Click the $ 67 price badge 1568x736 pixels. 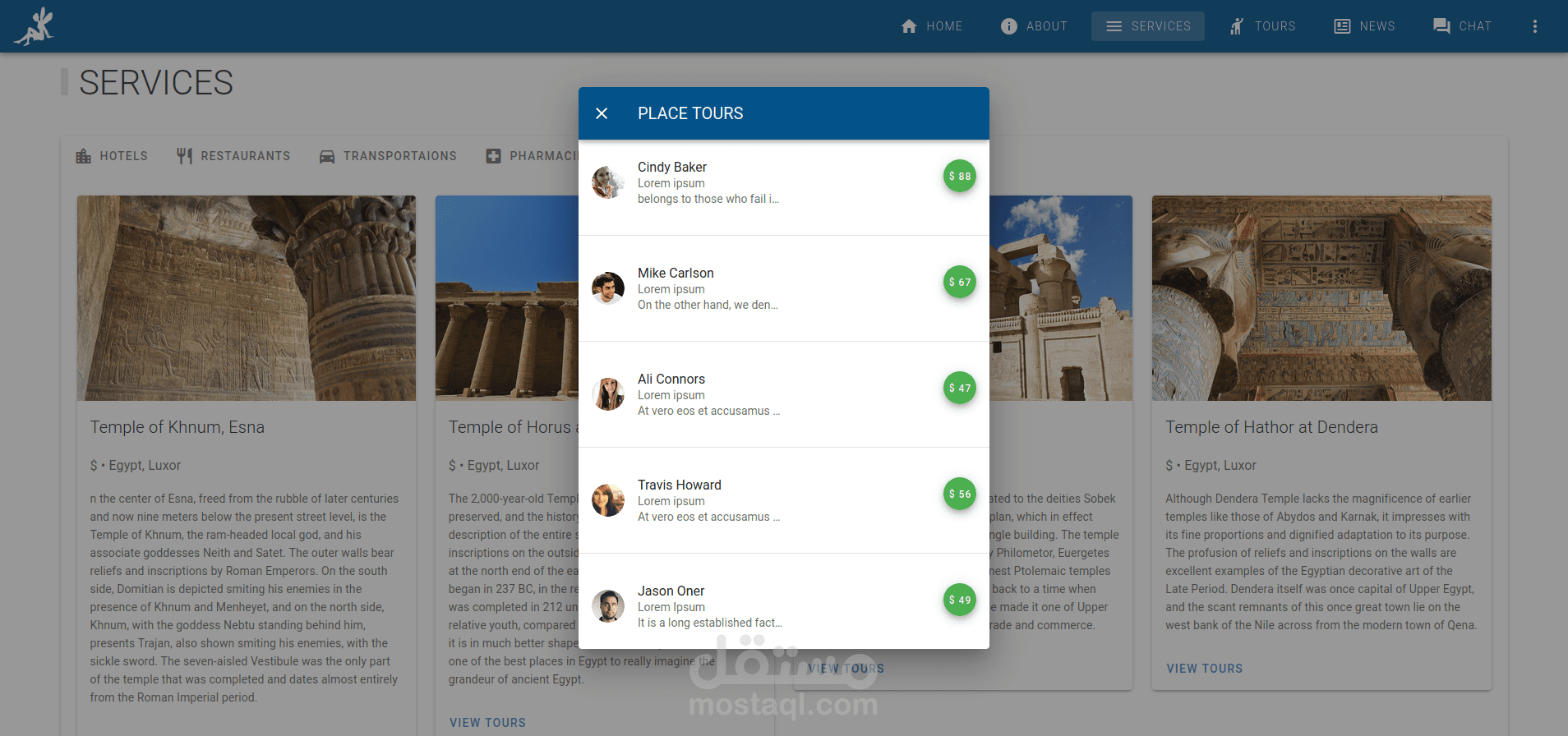tap(960, 282)
